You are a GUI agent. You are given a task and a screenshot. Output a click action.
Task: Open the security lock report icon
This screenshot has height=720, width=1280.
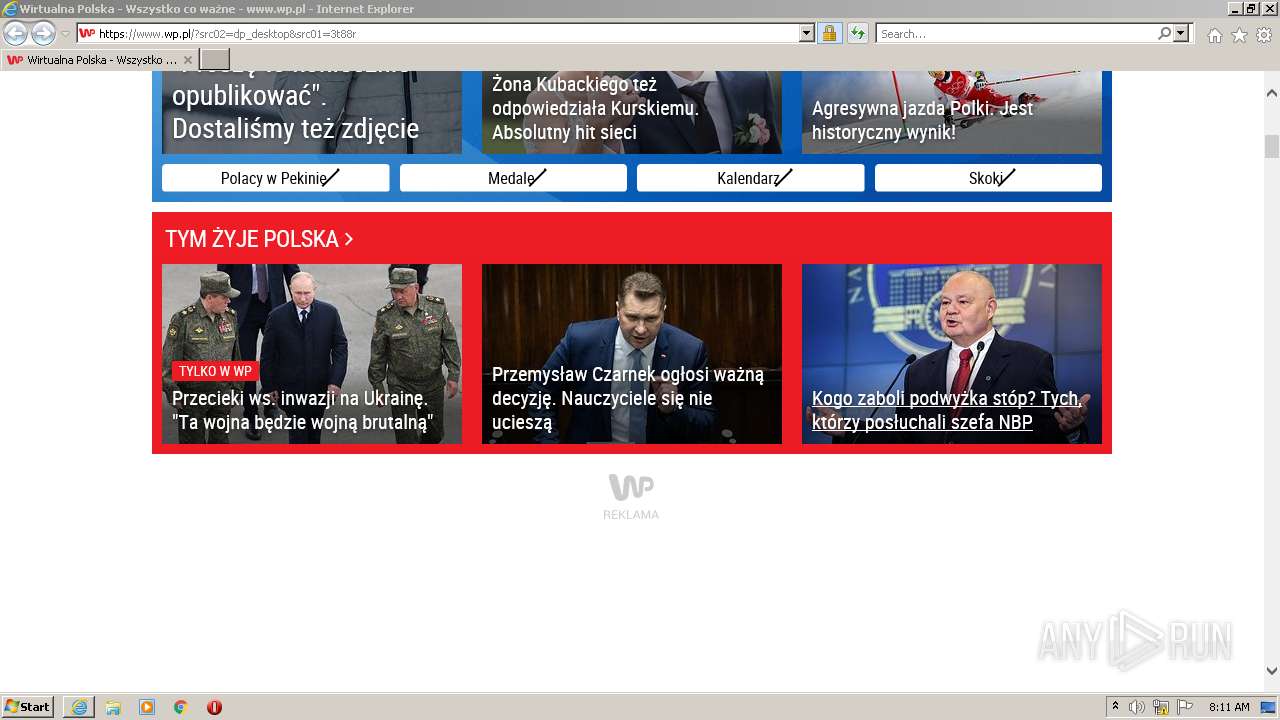(829, 33)
